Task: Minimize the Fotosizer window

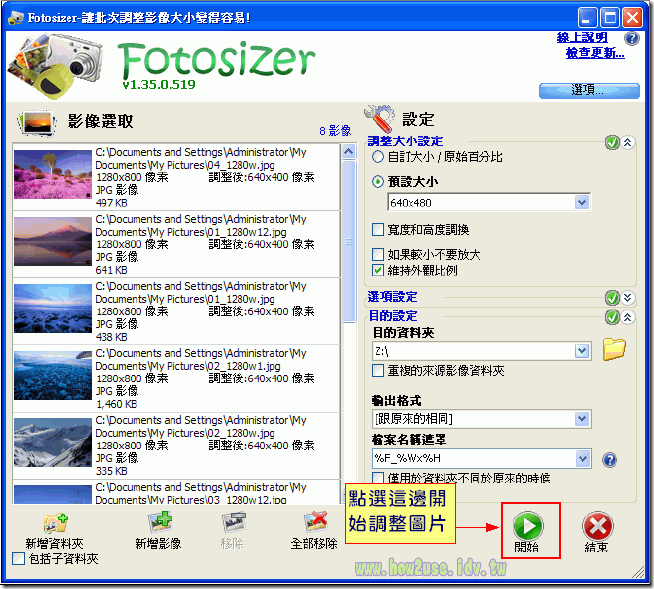Action: click(x=588, y=18)
